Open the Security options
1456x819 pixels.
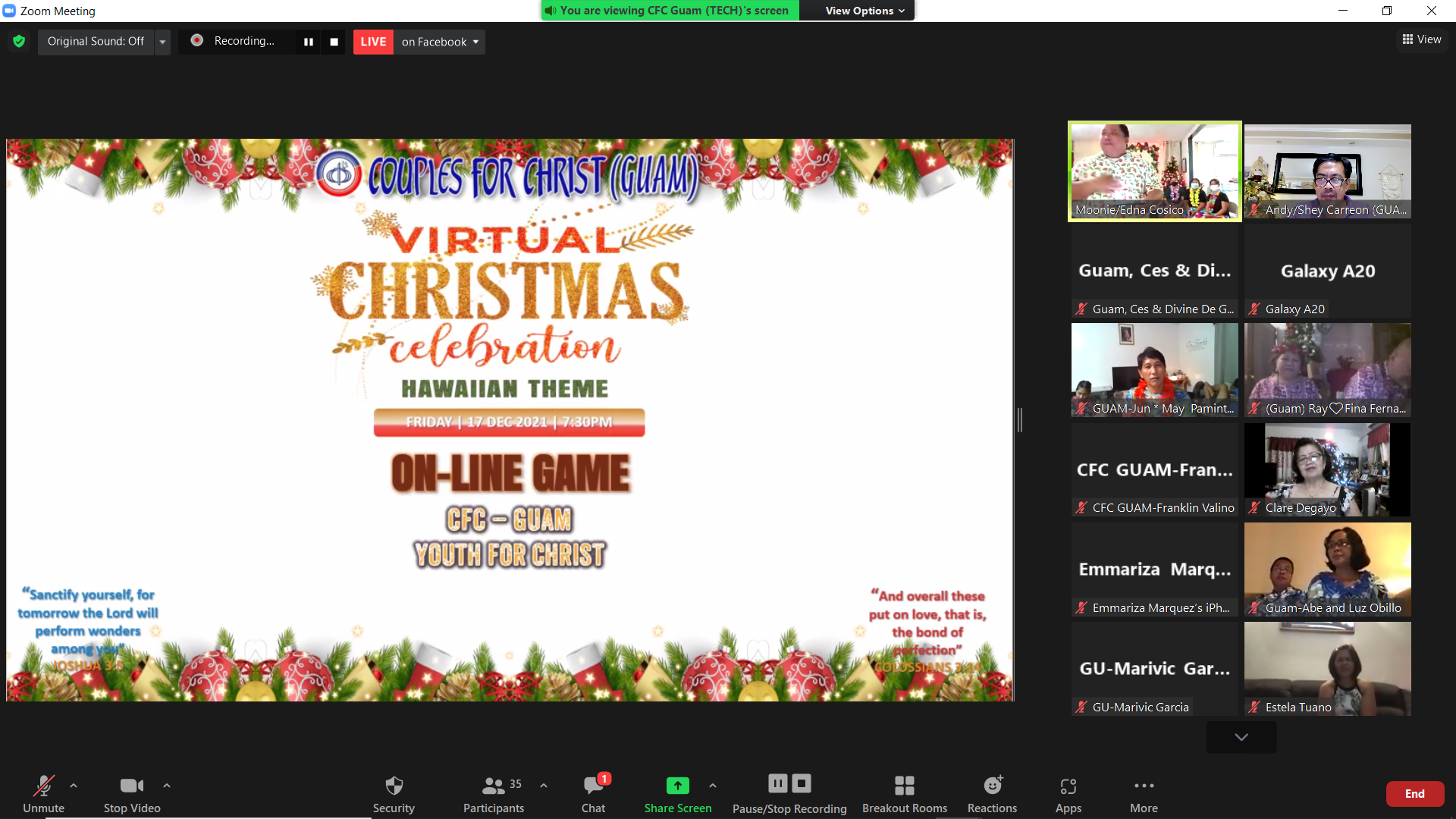[394, 793]
